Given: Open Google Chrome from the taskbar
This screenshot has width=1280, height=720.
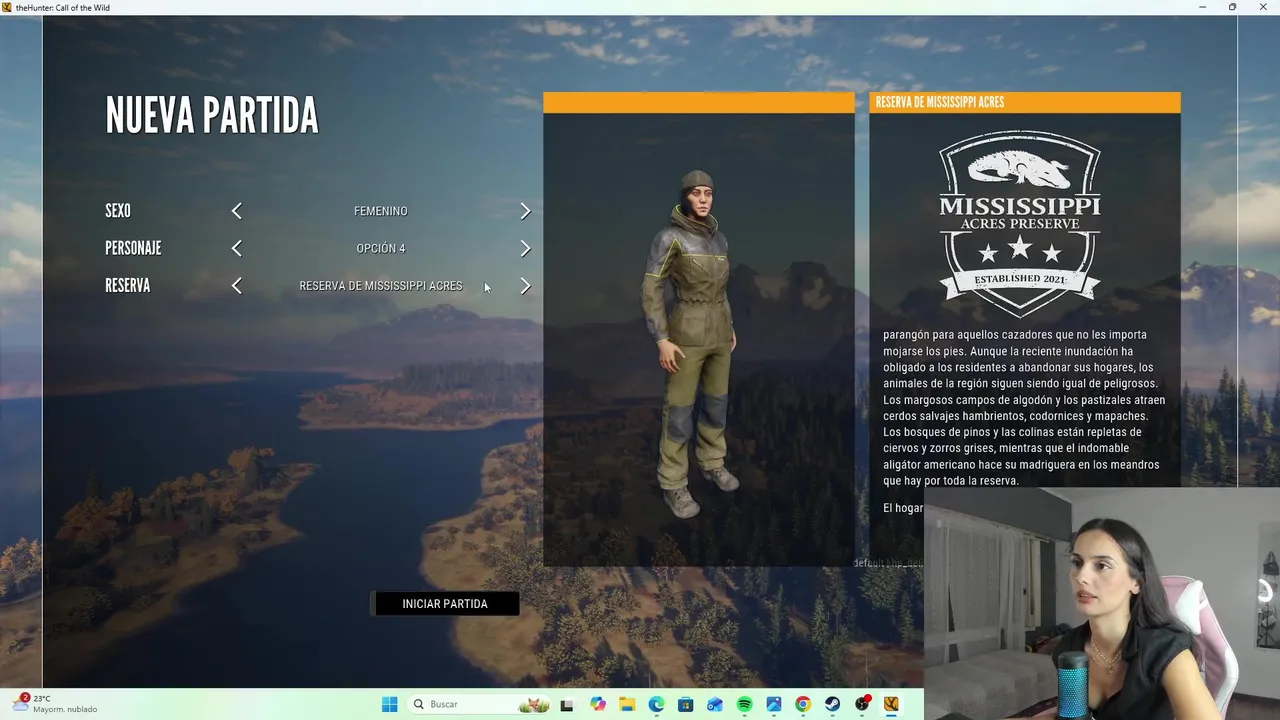Looking at the screenshot, I should [x=802, y=704].
